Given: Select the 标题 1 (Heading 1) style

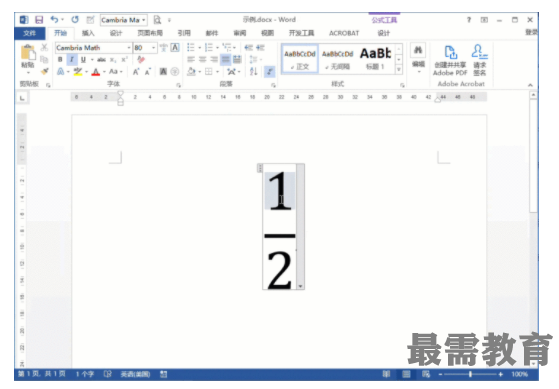Looking at the screenshot, I should 375,59.
